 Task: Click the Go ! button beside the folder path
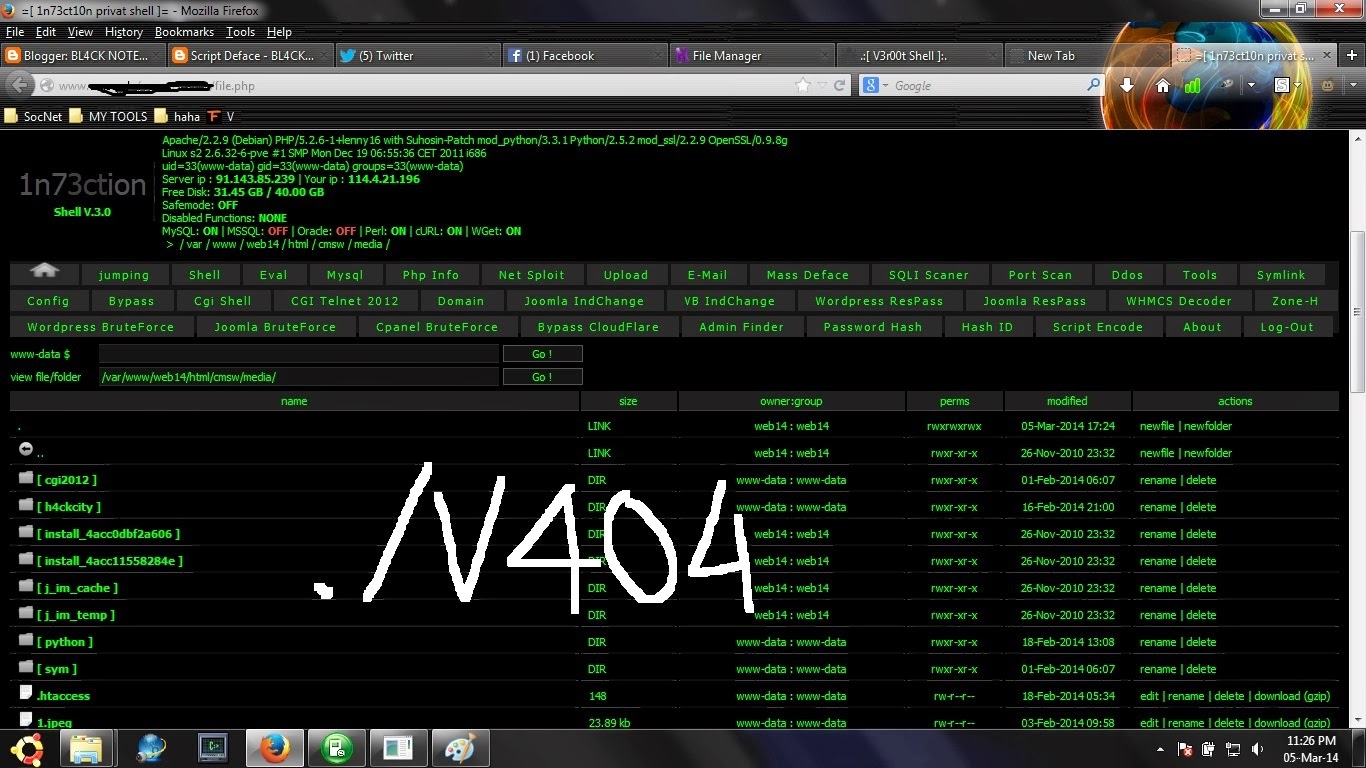tap(542, 376)
